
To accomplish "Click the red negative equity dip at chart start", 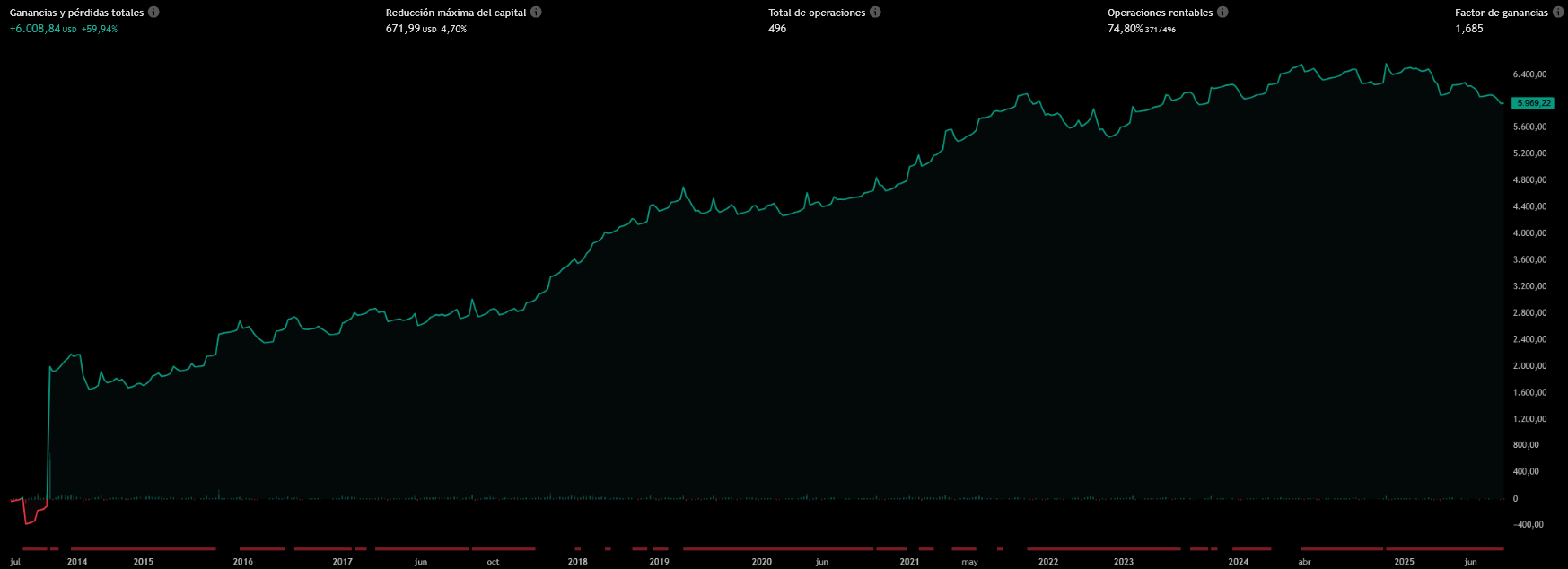I will pyautogui.click(x=31, y=516).
